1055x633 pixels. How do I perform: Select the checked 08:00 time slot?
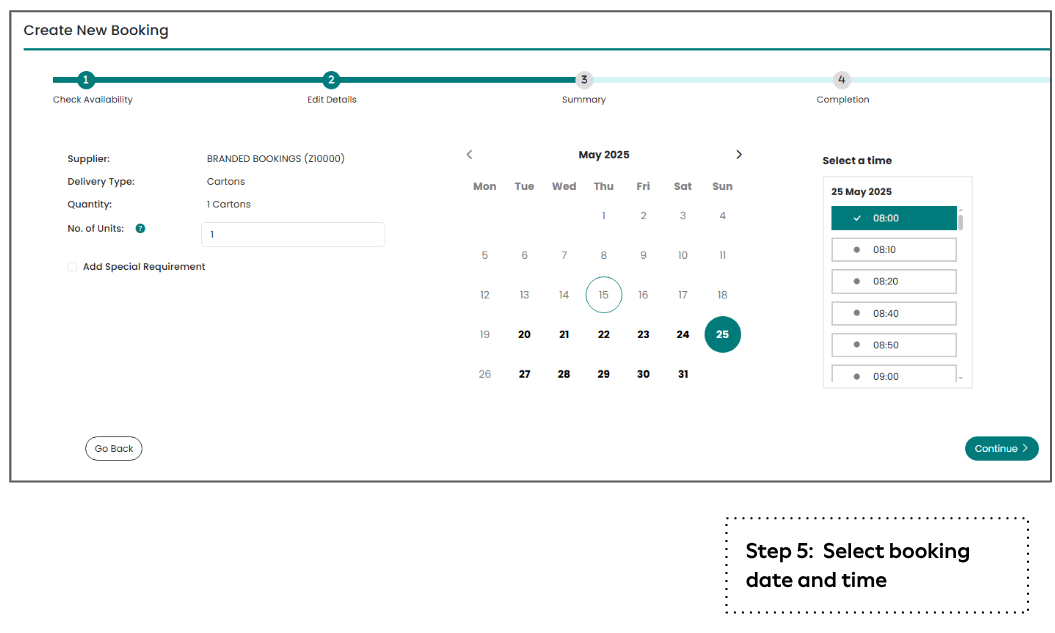point(894,218)
